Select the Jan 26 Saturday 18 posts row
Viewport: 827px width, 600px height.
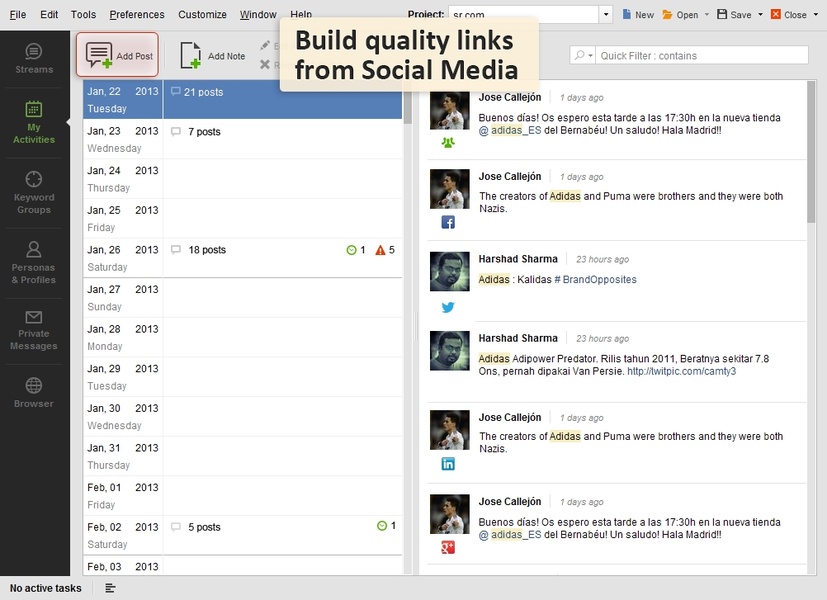click(243, 258)
